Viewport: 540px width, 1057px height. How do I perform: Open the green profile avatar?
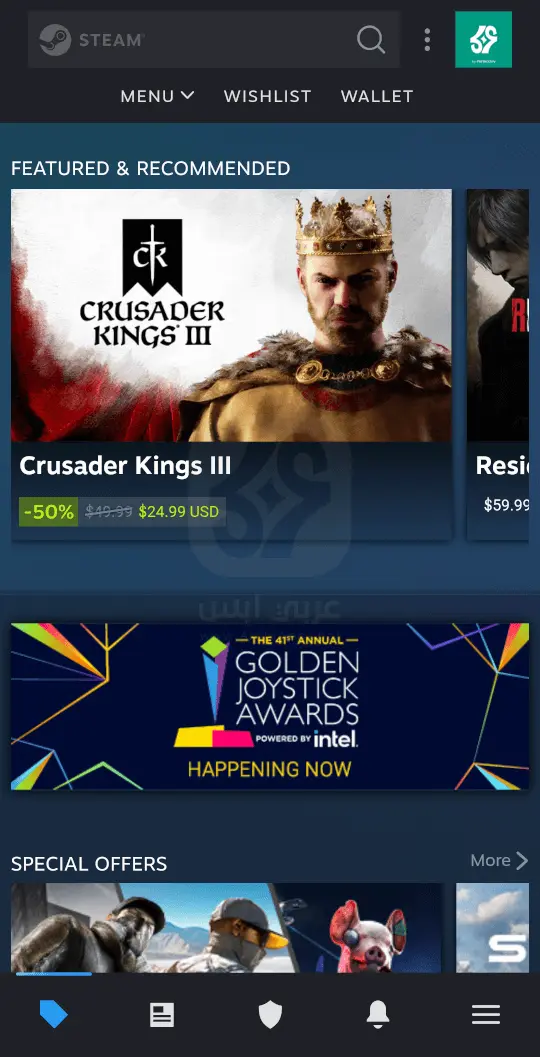483,39
